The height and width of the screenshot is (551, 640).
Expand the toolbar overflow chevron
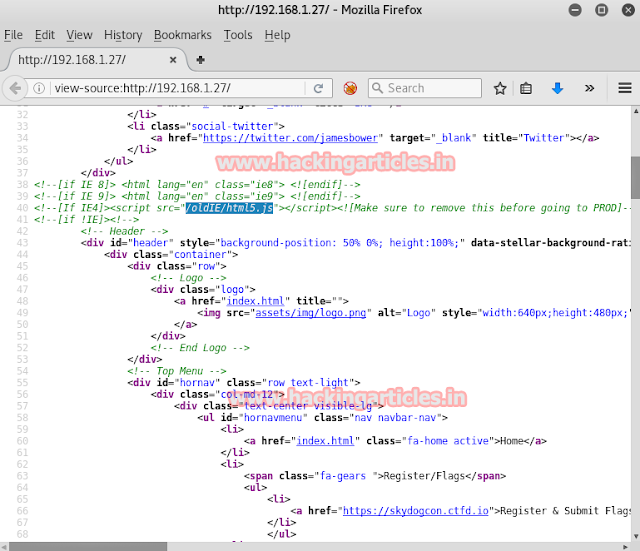[589, 88]
